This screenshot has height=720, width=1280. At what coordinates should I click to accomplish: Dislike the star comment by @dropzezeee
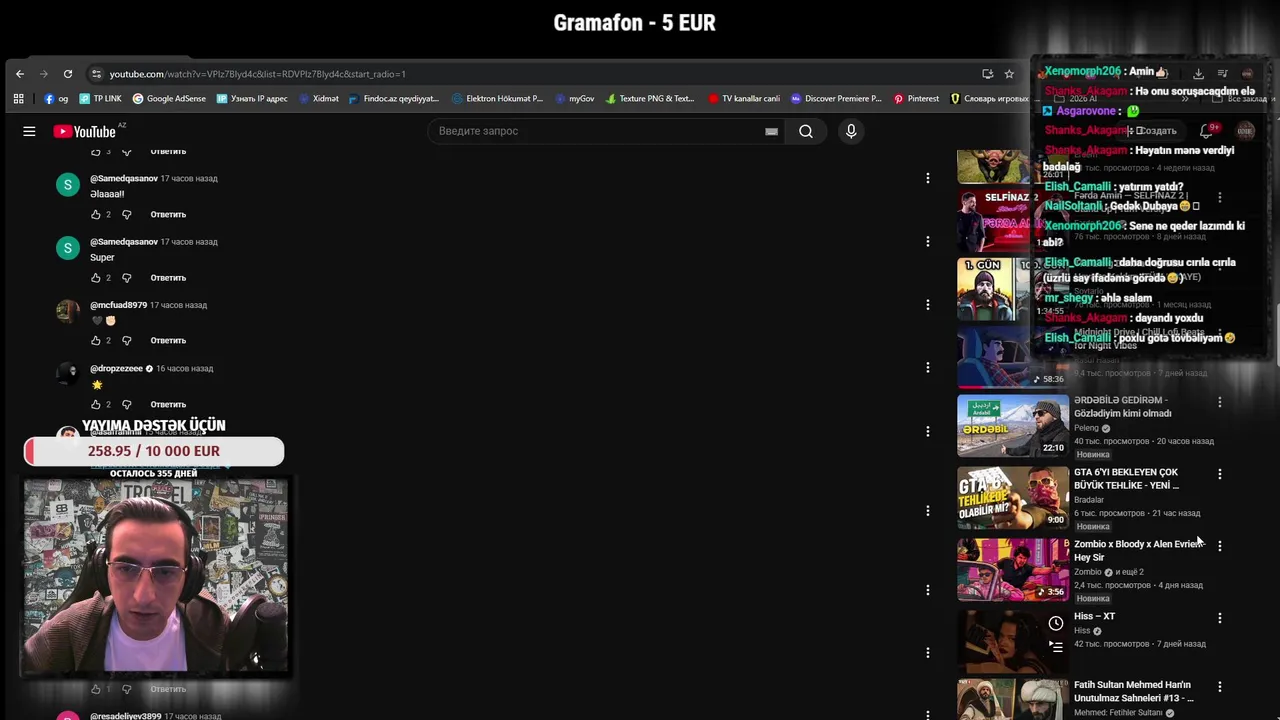point(126,404)
